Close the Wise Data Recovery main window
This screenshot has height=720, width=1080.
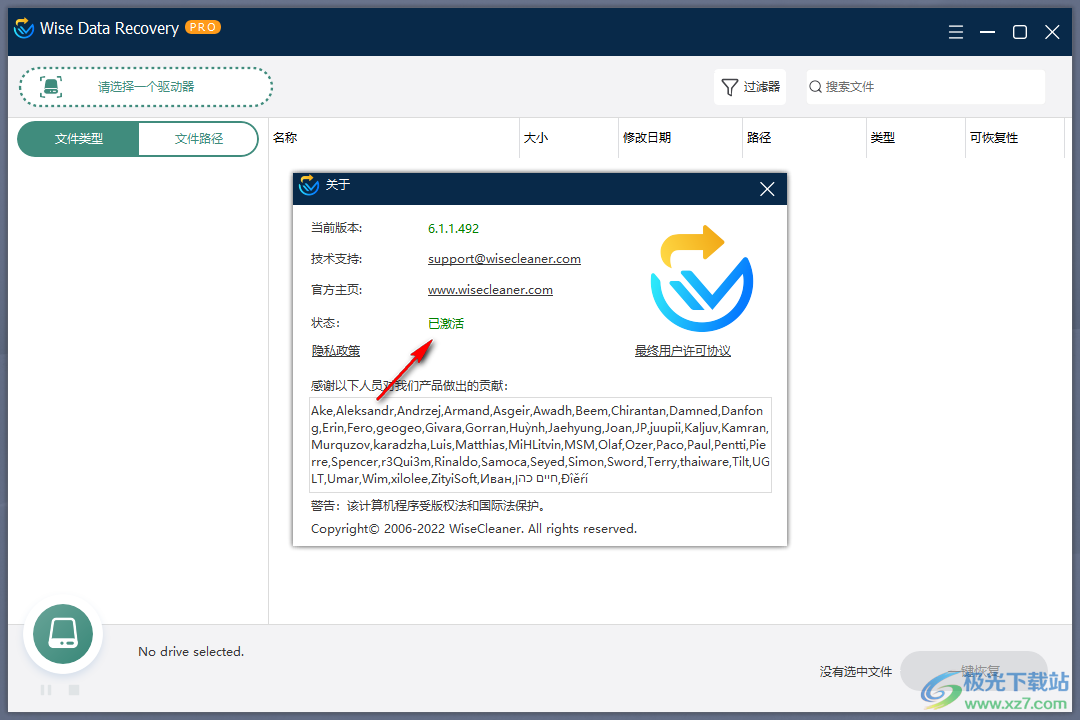pos(1052,32)
